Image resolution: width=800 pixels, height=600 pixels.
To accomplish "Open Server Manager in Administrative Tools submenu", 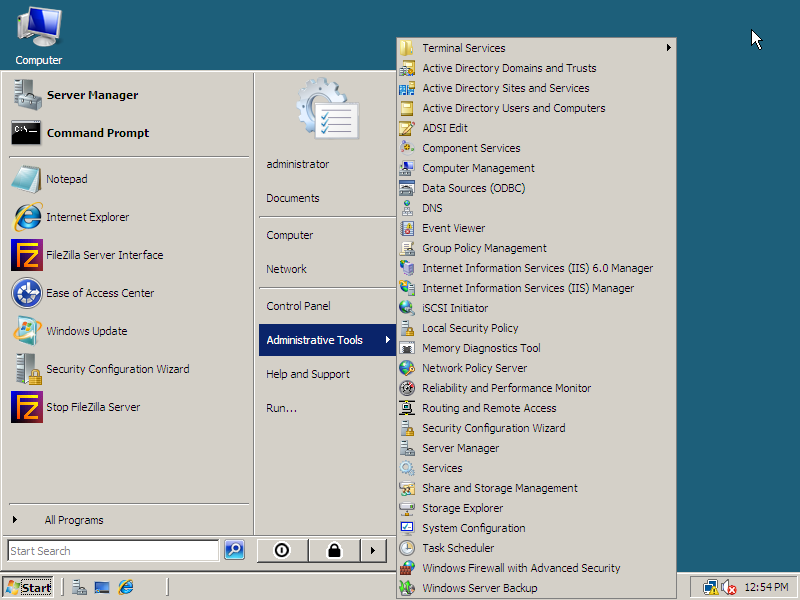I will tap(536, 448).
